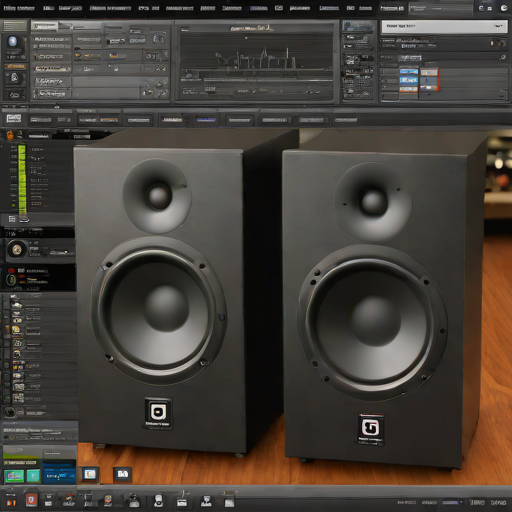Click the orange-and-blue icon in the bottom bar
The width and height of the screenshot is (512, 512).
click(69, 500)
